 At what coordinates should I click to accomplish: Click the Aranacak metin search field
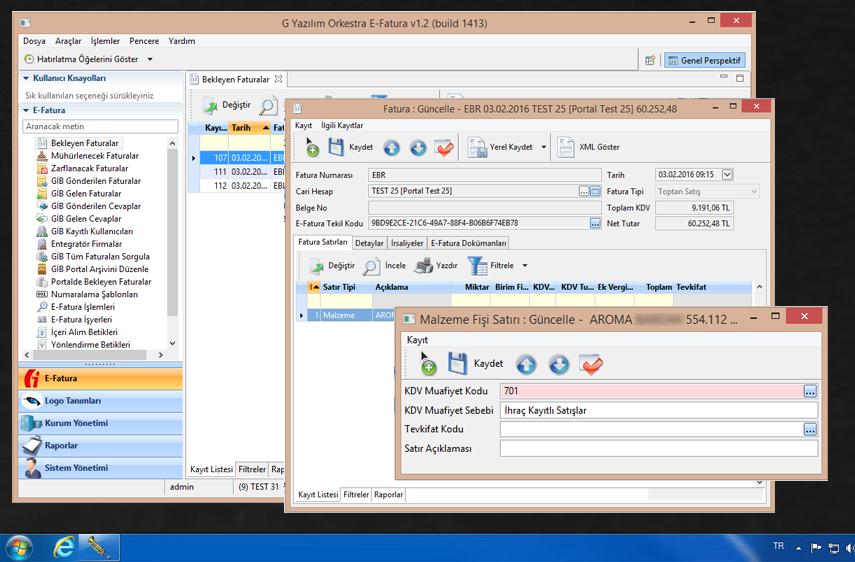[x=100, y=126]
